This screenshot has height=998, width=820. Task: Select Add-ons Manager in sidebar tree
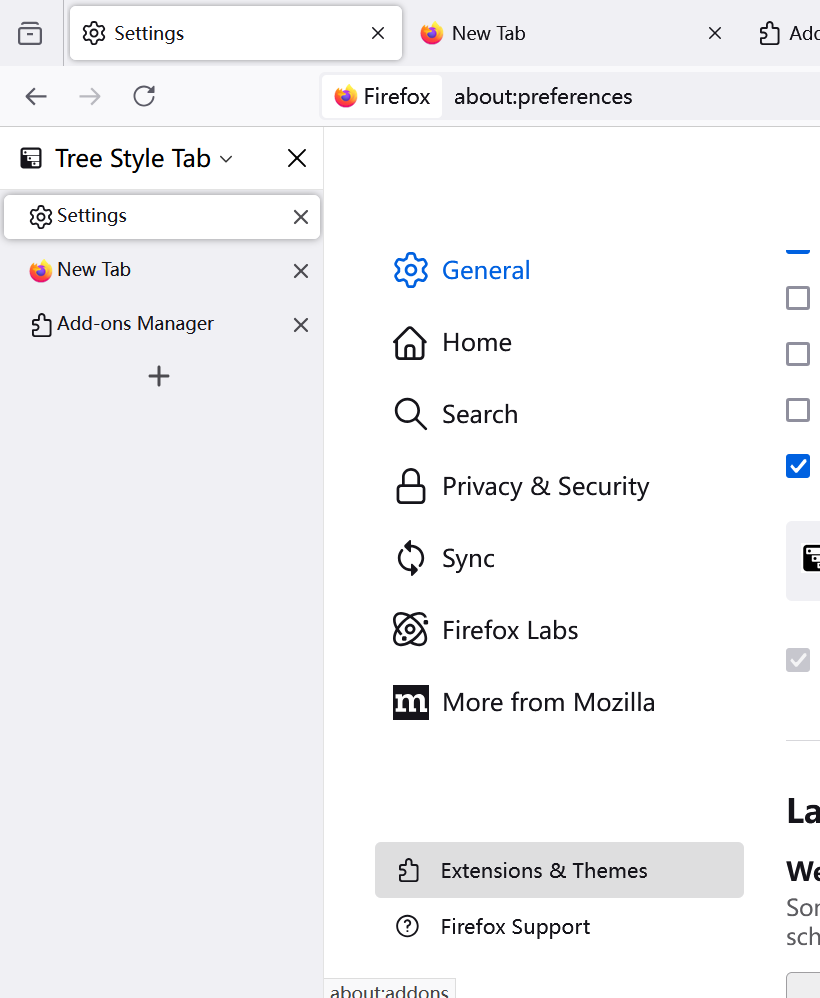coord(135,324)
